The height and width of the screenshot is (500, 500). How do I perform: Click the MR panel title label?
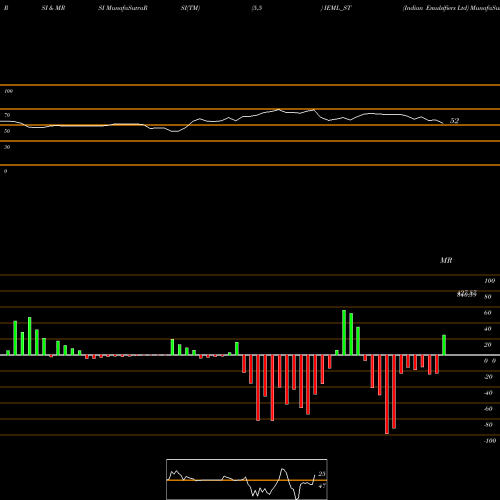tap(446, 260)
